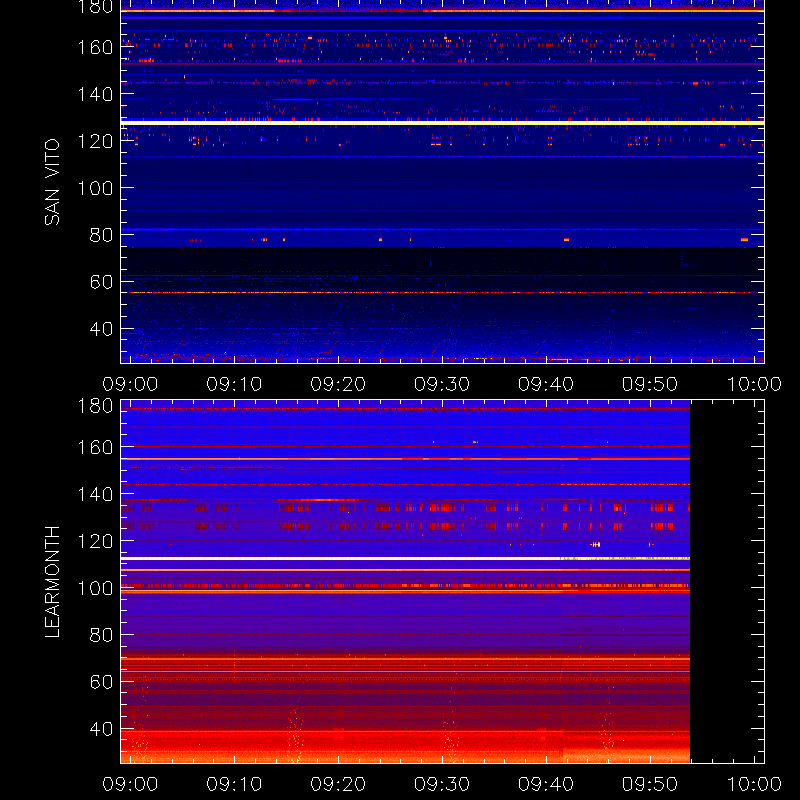Viewport: 800px width, 800px height.
Task: Click the 10:00 time label under San Vito plot
Action: (754, 384)
